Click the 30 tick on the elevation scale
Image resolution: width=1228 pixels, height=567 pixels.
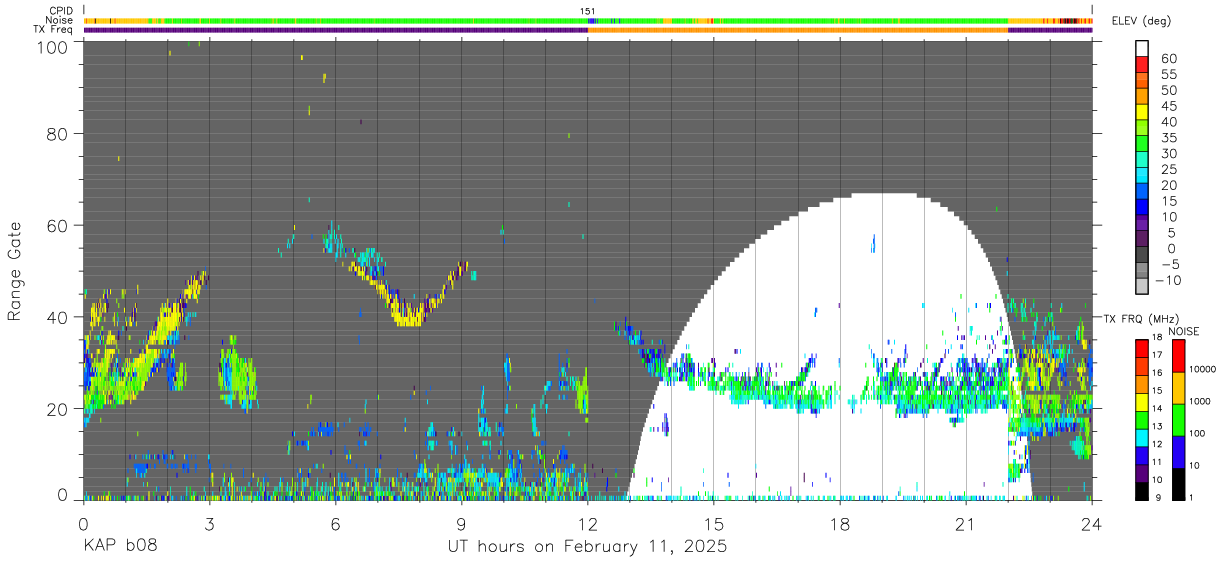tap(1167, 154)
